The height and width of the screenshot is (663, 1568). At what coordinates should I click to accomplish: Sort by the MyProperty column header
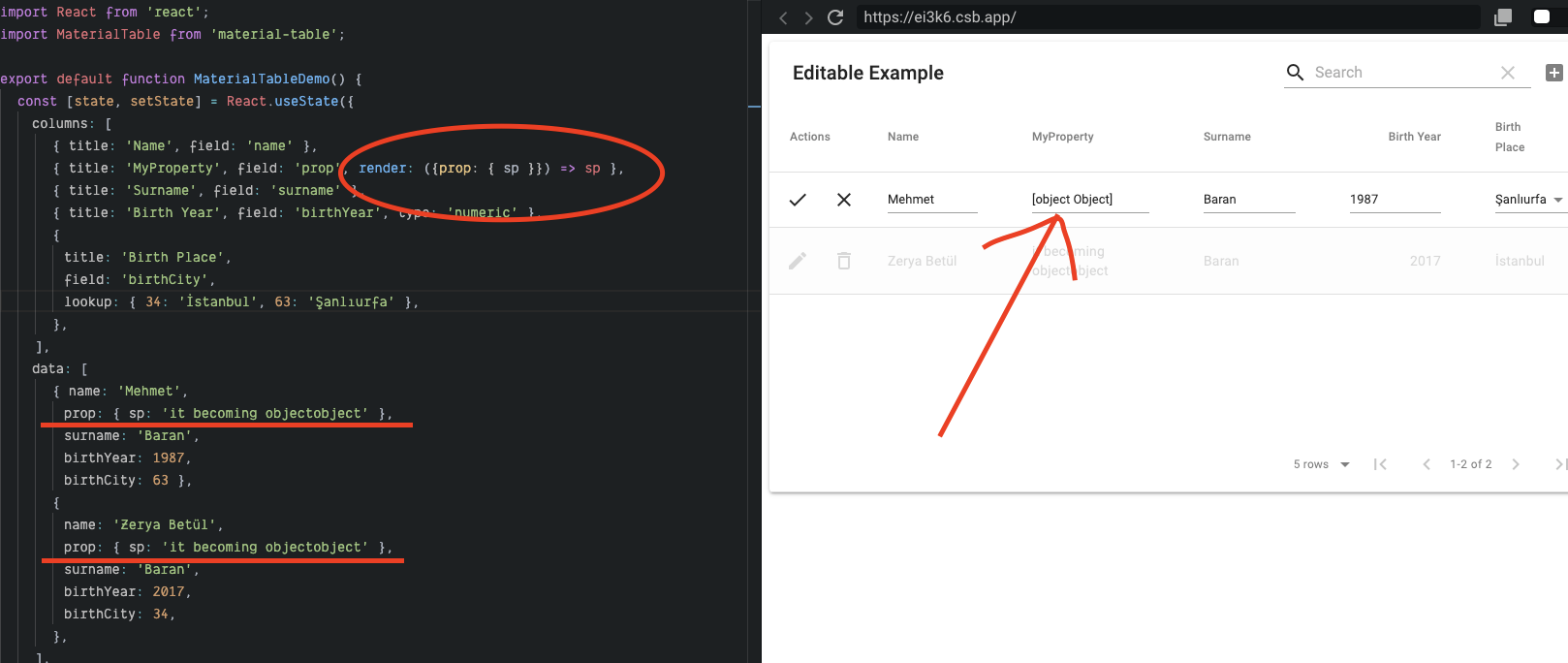point(1063,137)
